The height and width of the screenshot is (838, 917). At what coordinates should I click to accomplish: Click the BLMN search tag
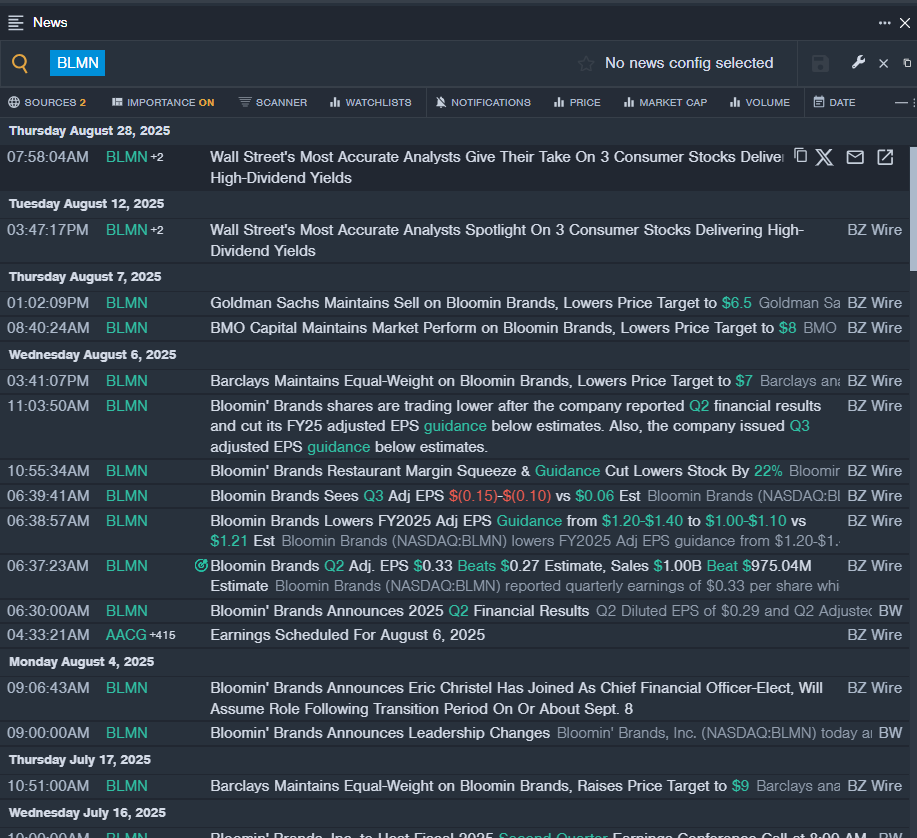78,63
